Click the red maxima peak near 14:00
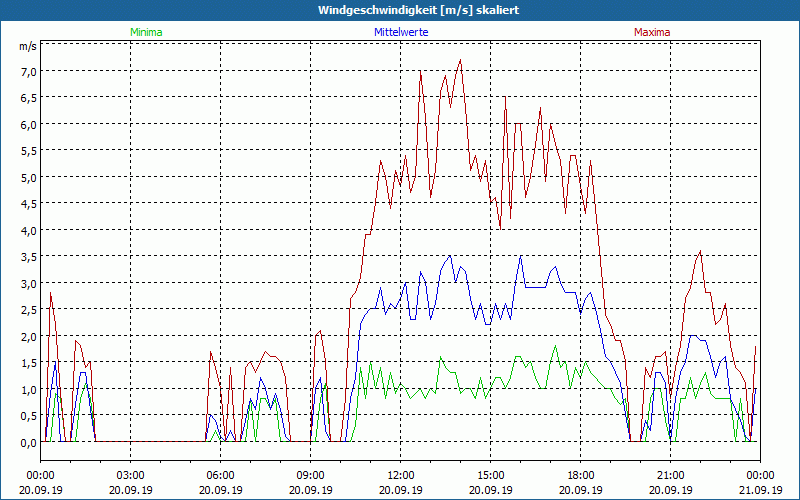This screenshot has width=800, height=500. point(460,60)
